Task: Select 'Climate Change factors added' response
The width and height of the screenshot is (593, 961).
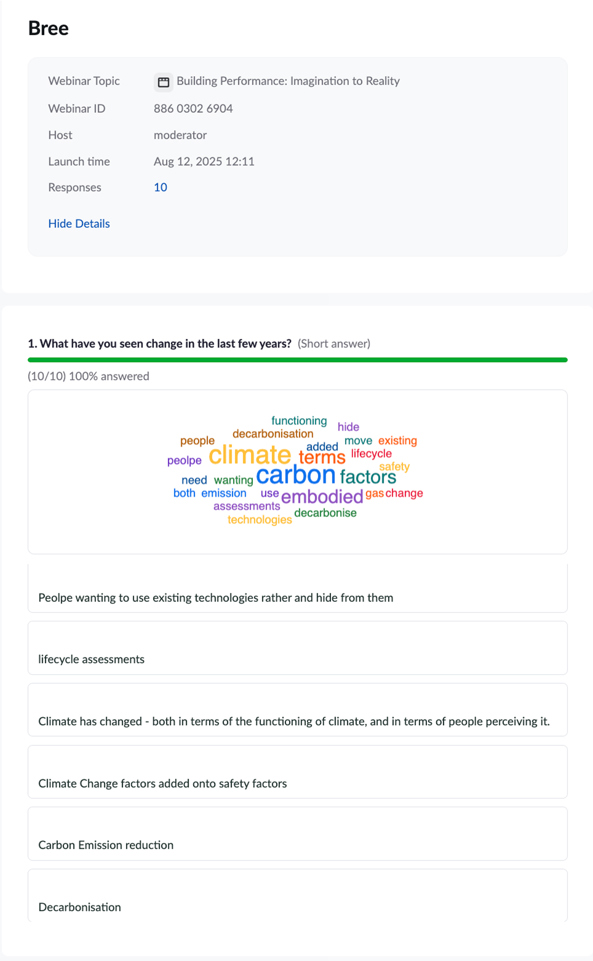Action: coord(297,772)
